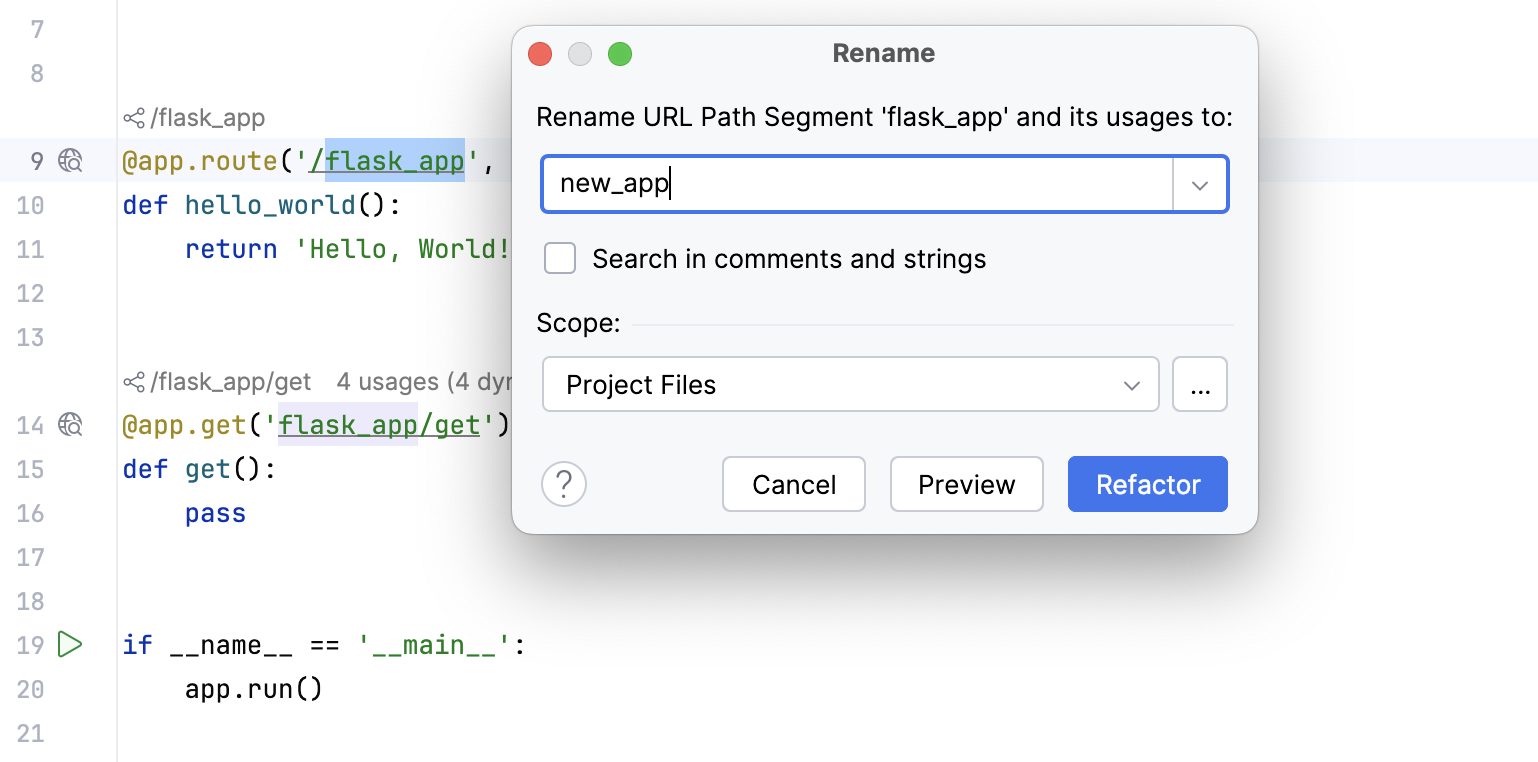Screen dimensions: 1538x762
Task: Cancel the Rename dialog
Action: (x=793, y=484)
